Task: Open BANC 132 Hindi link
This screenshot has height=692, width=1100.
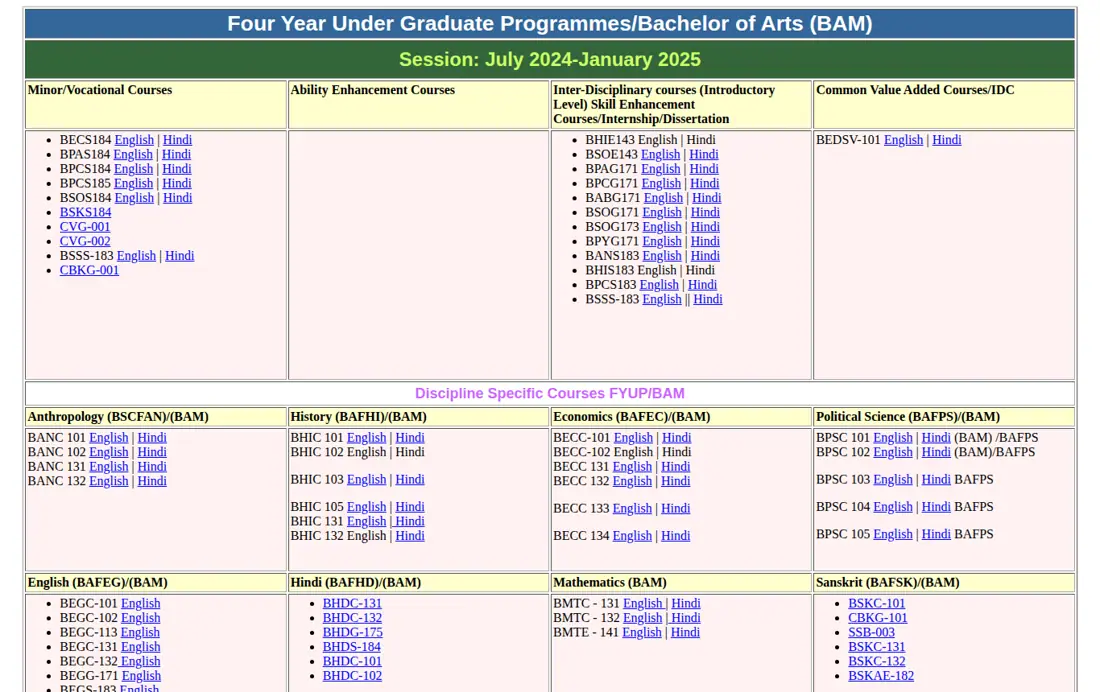Action: click(152, 481)
